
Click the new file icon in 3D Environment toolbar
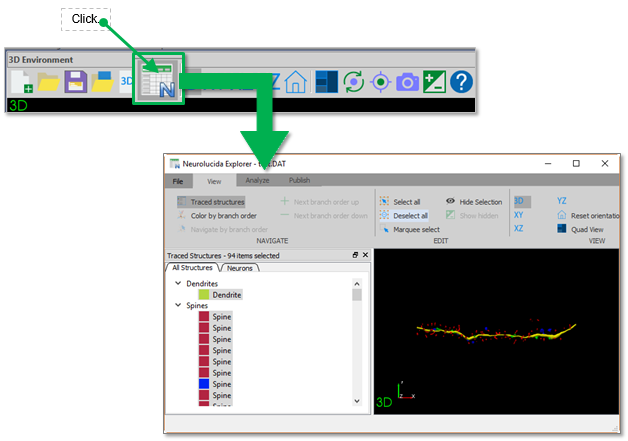pos(22,82)
